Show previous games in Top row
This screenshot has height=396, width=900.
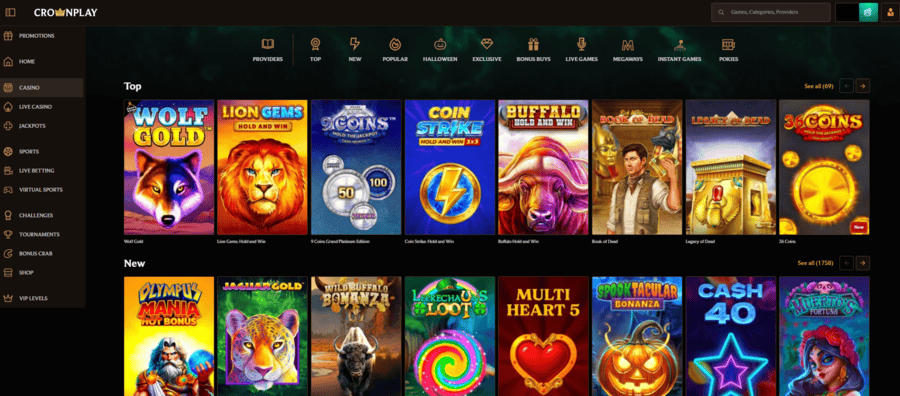click(x=846, y=86)
